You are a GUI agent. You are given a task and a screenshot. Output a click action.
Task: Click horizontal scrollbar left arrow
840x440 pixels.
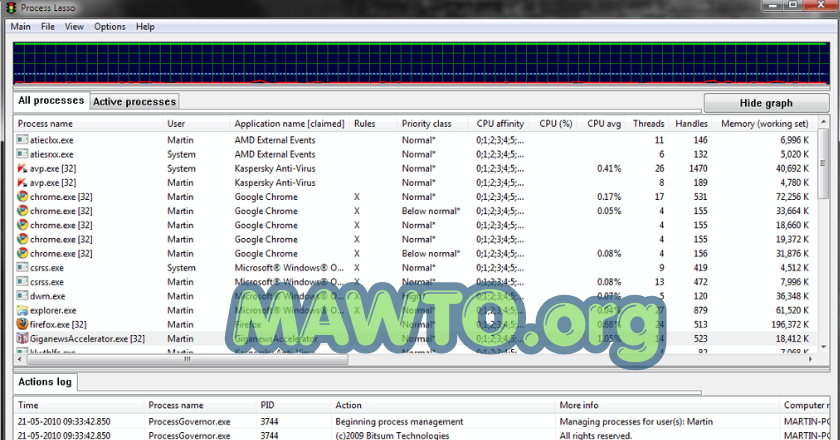pyautogui.click(x=20, y=359)
